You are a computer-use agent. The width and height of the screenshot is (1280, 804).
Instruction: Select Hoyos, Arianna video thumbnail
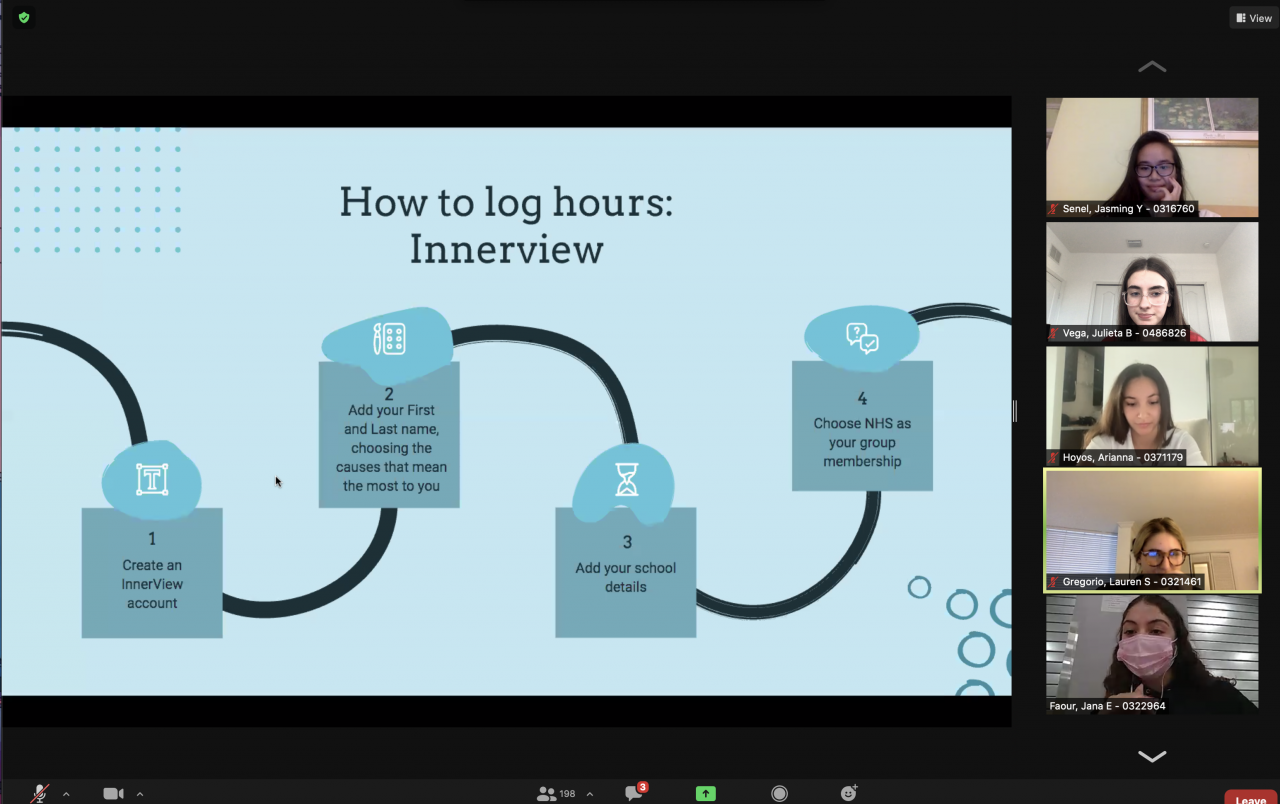[x=1152, y=405]
